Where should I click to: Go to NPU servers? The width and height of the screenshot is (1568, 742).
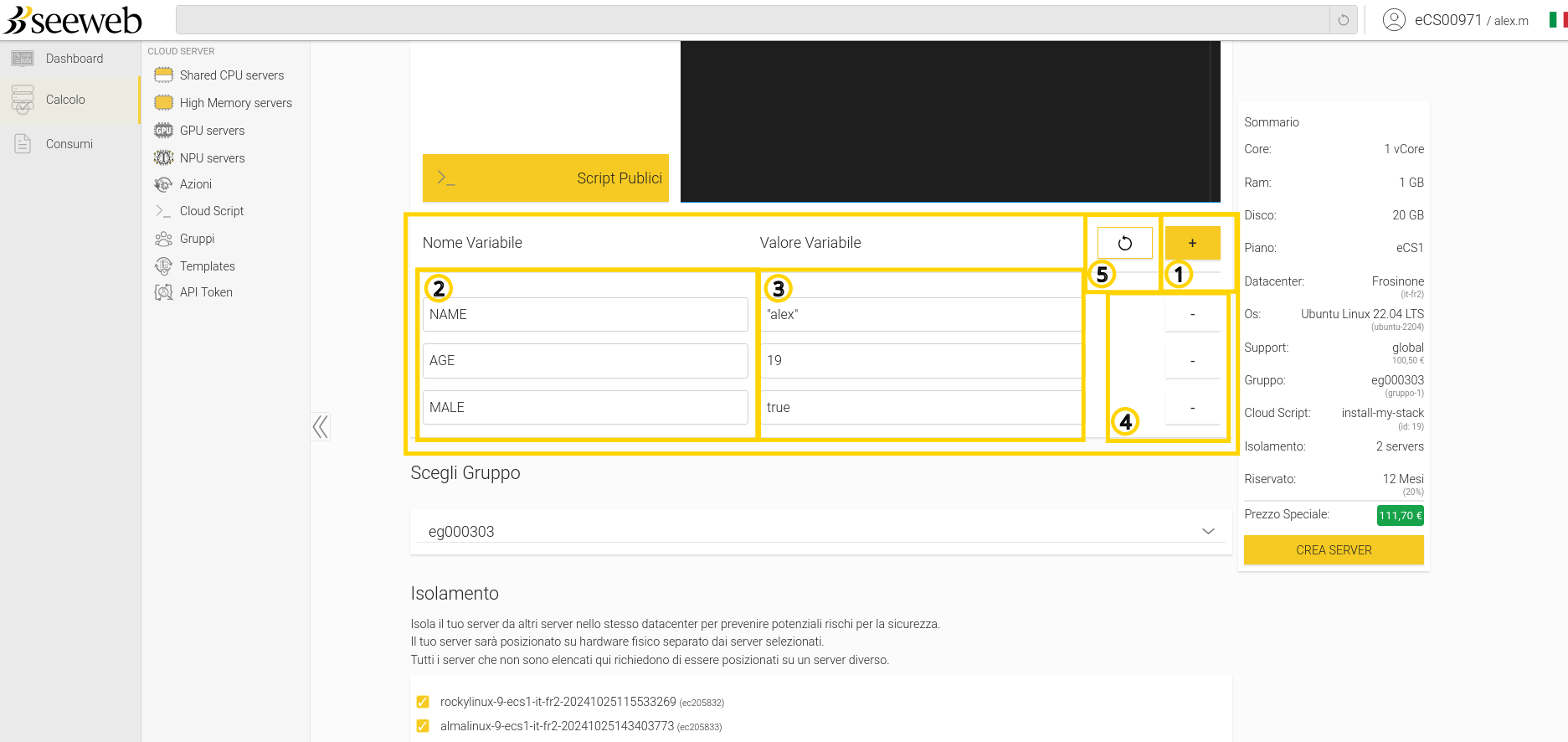tap(213, 158)
